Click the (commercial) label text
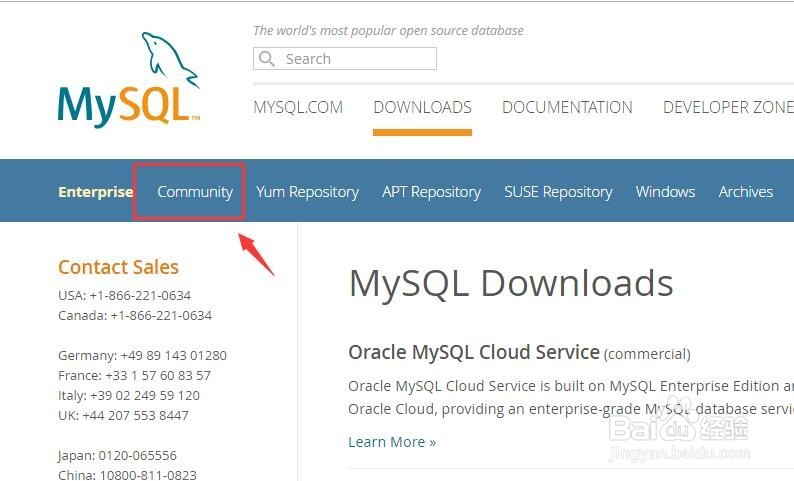 coord(647,354)
